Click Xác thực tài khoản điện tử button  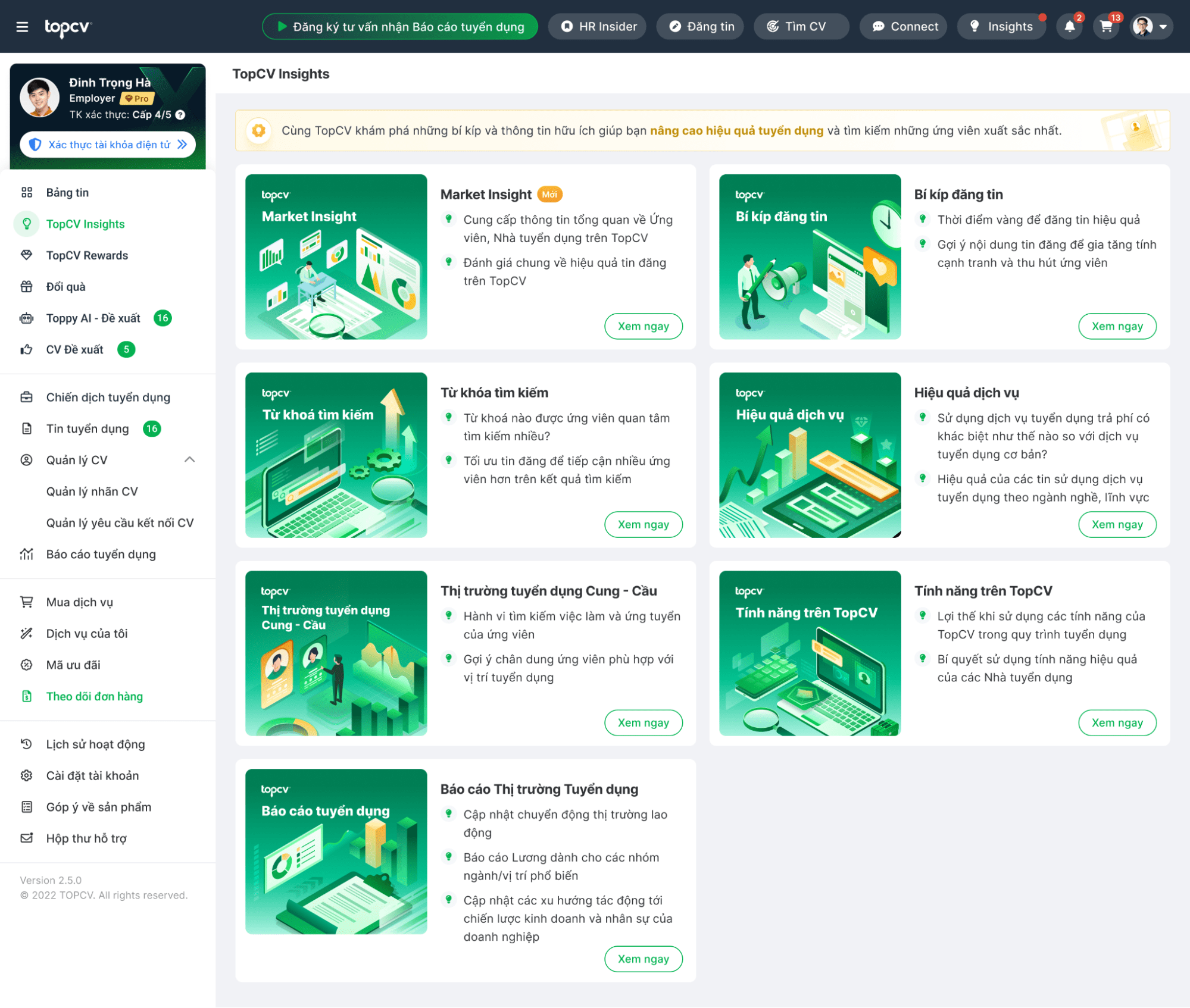pyautogui.click(x=108, y=145)
